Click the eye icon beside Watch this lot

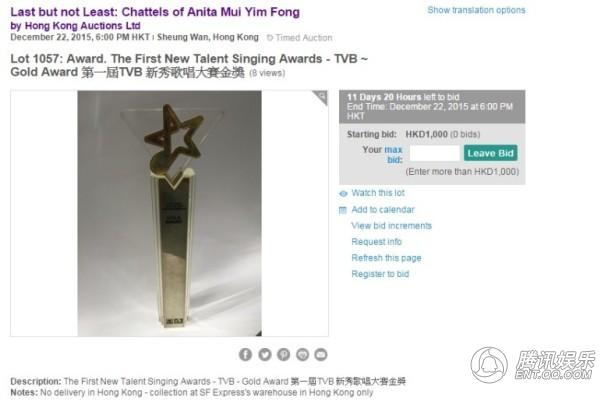coord(343,194)
